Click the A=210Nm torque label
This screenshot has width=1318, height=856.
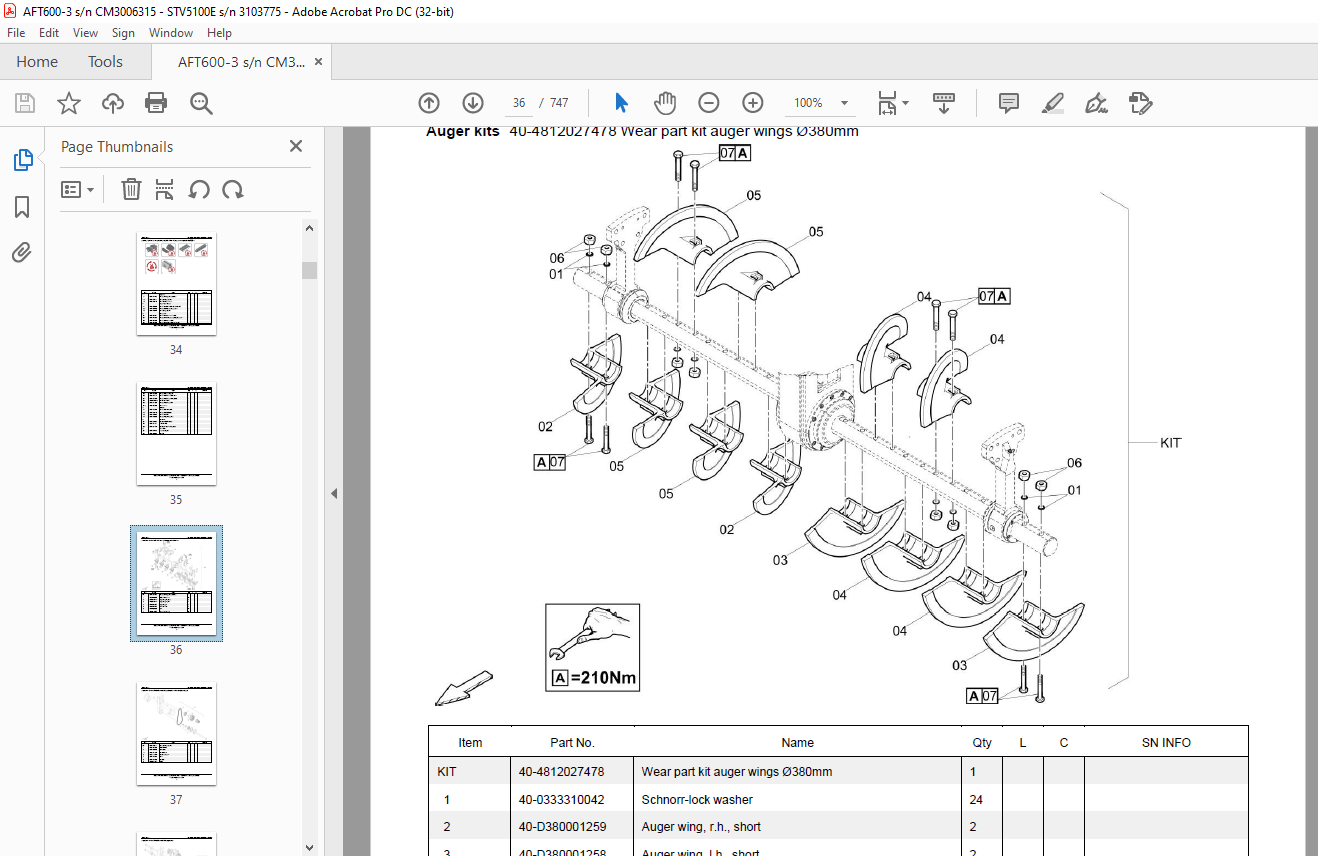pos(594,678)
